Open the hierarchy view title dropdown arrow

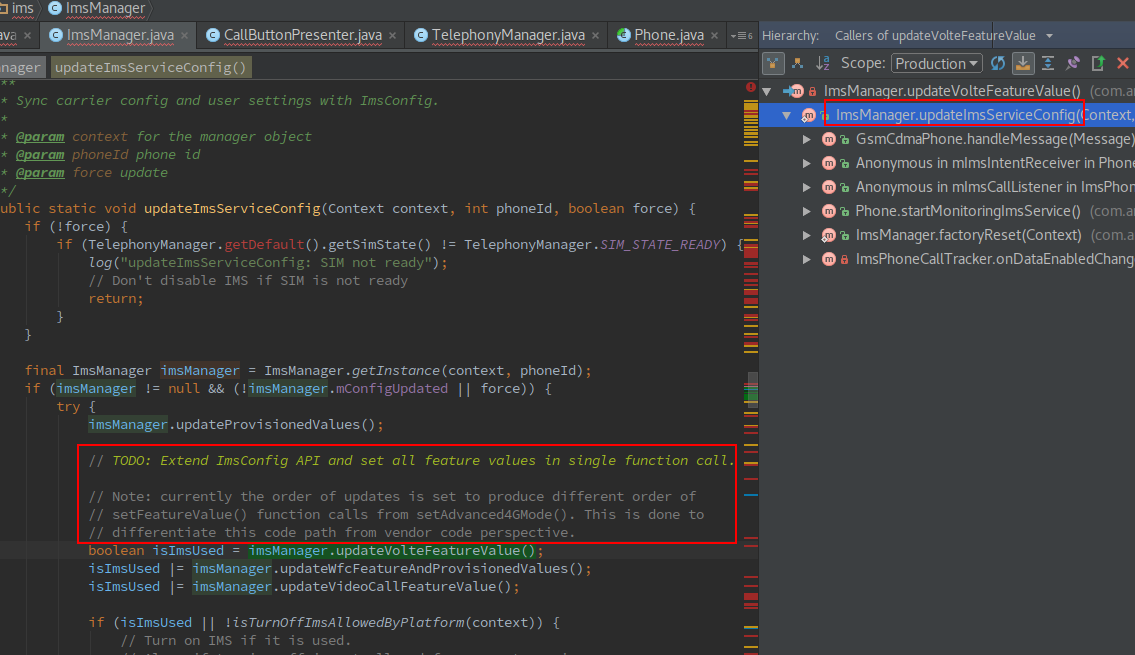[1049, 35]
